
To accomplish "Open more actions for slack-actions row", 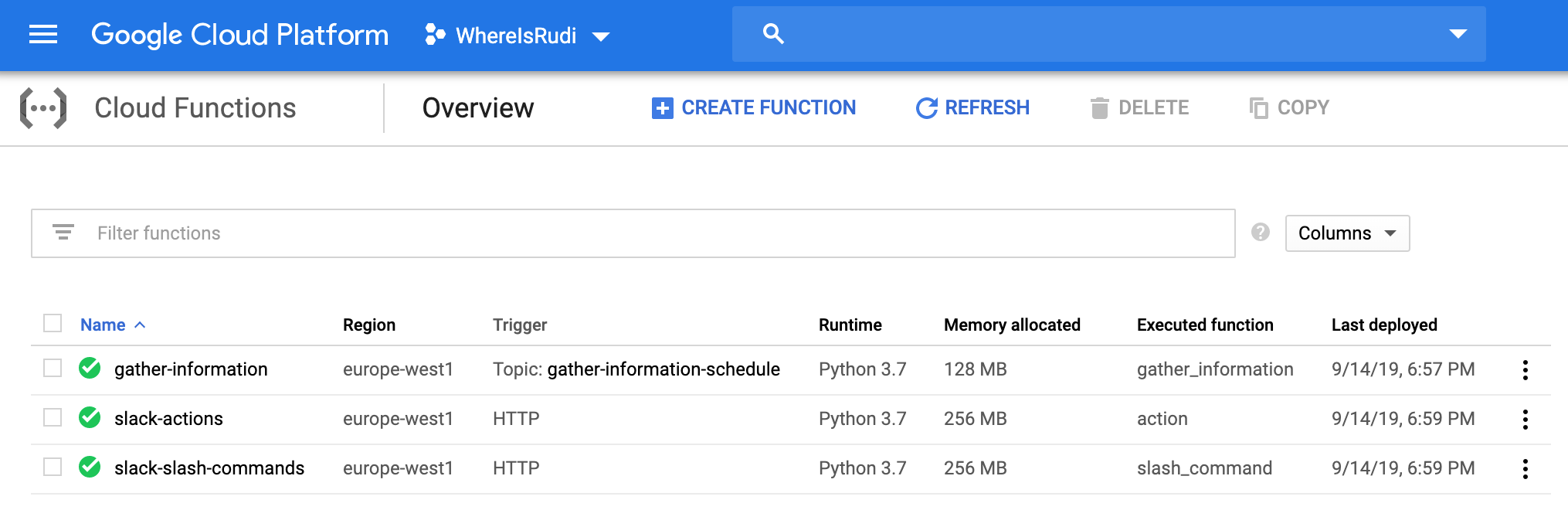I will [1525, 420].
